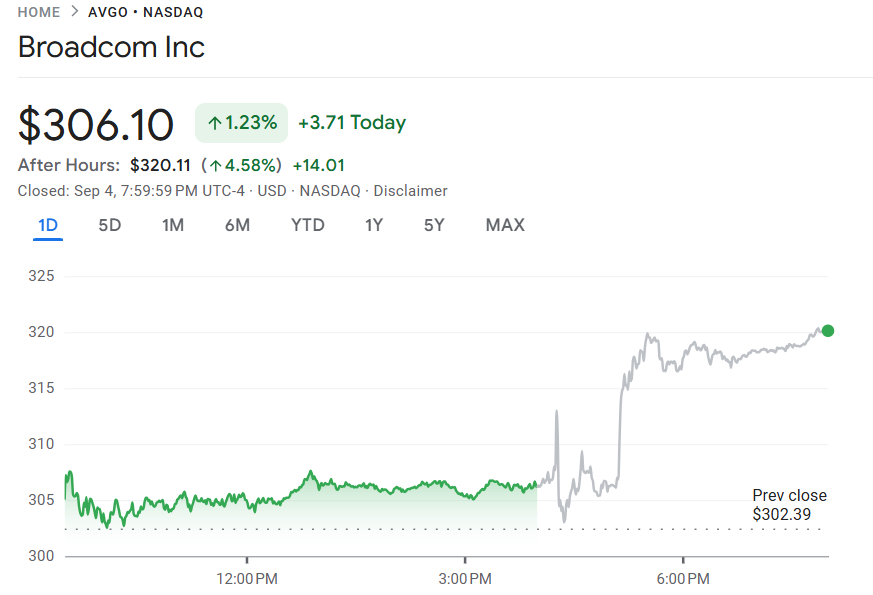
Task: Click the green dot at chart line end
Action: click(x=827, y=331)
